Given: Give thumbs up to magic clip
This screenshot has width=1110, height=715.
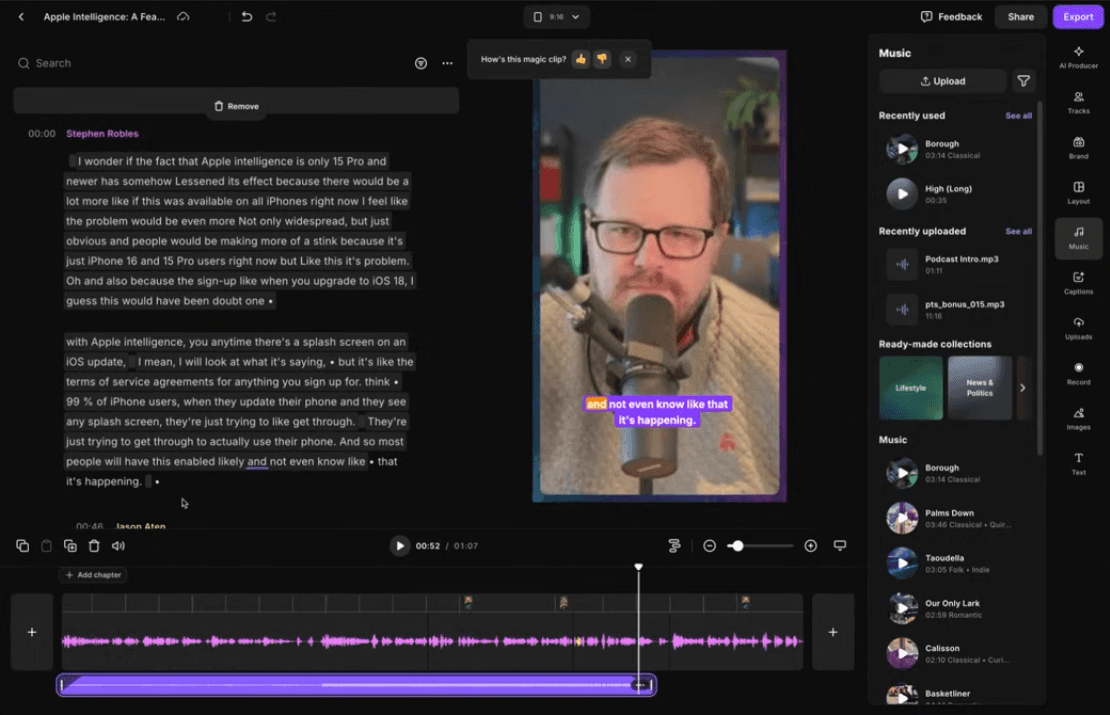Looking at the screenshot, I should pyautogui.click(x=580, y=59).
